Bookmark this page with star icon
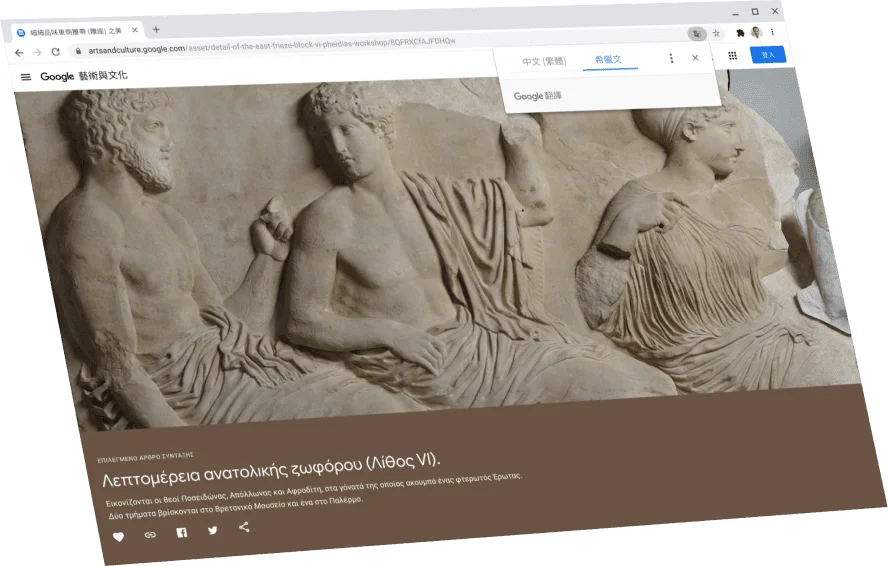 pos(716,33)
